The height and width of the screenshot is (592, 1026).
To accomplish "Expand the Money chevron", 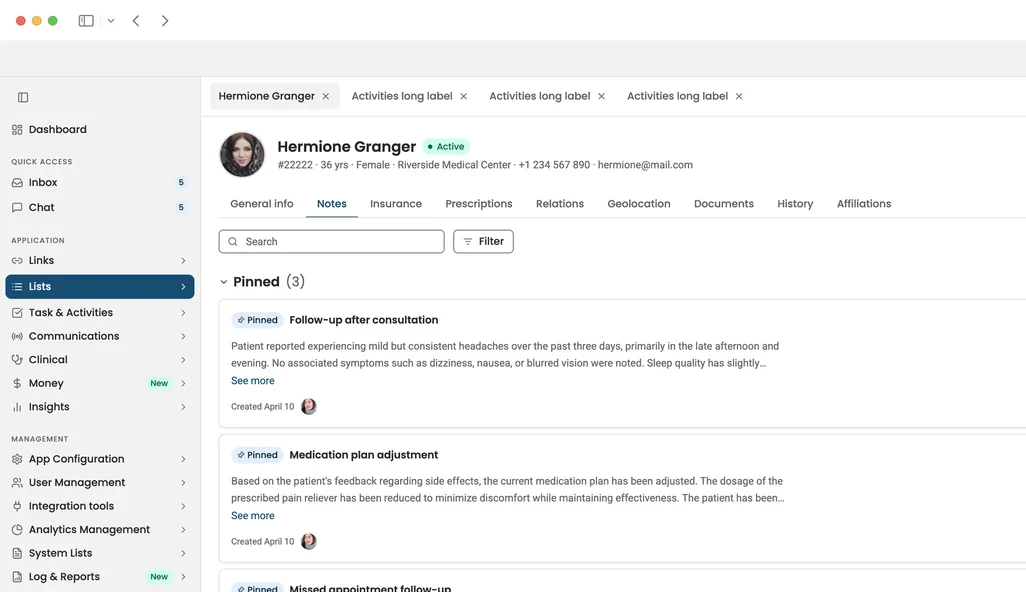I will pyautogui.click(x=183, y=383).
